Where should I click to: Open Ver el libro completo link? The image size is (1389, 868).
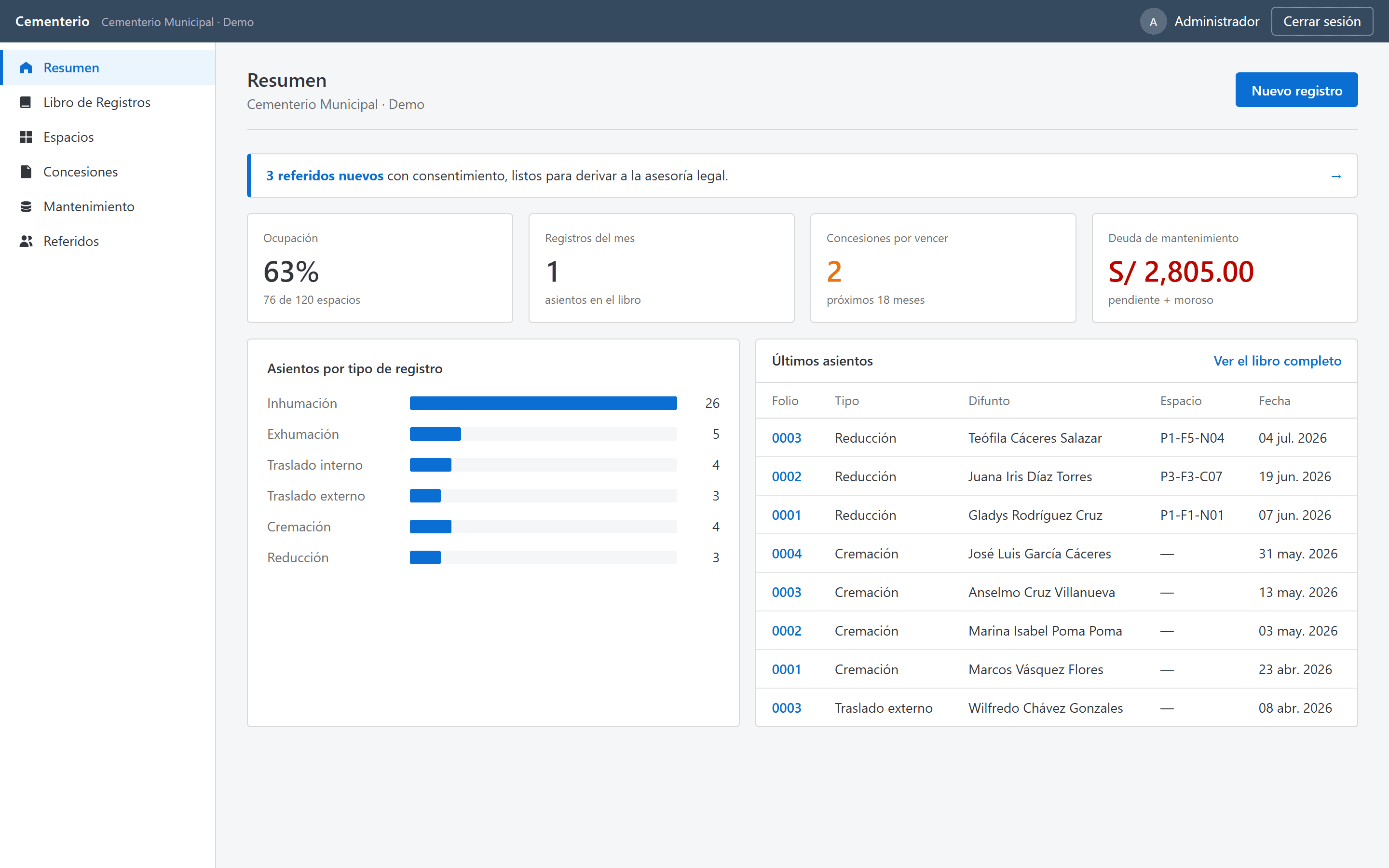coord(1277,361)
